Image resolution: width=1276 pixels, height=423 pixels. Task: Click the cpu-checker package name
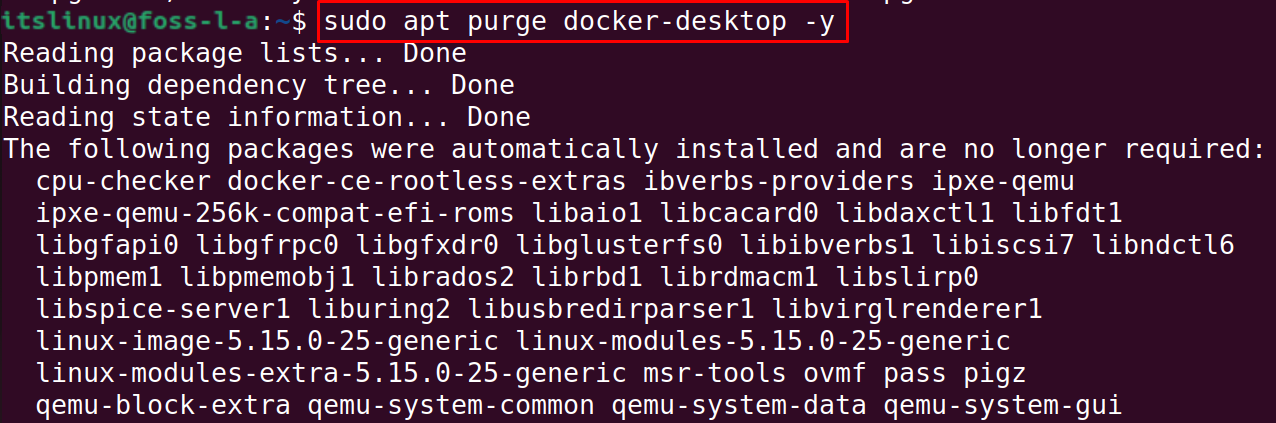[x=123, y=182]
